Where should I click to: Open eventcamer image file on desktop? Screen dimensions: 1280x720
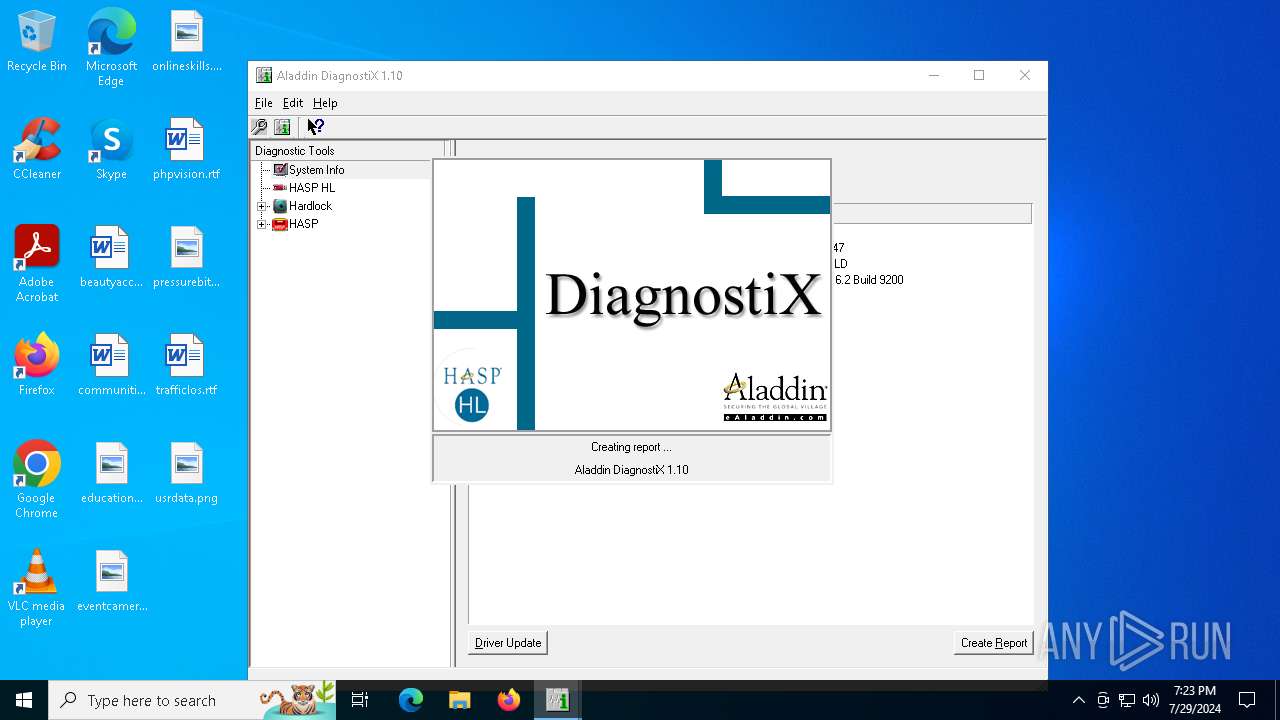click(x=111, y=582)
